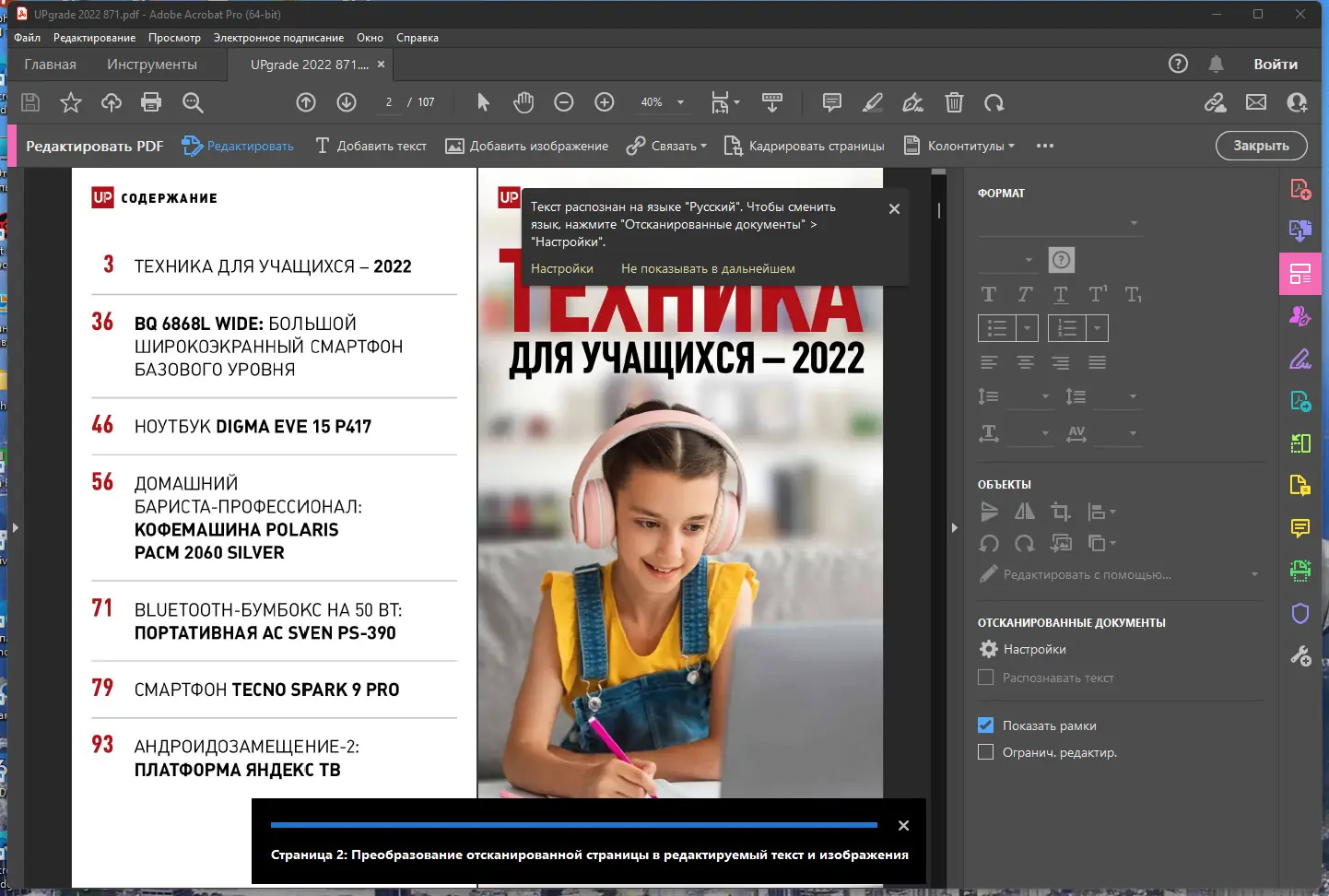This screenshot has width=1329, height=896.
Task: Select the Hand pan tool
Action: pyautogui.click(x=523, y=102)
